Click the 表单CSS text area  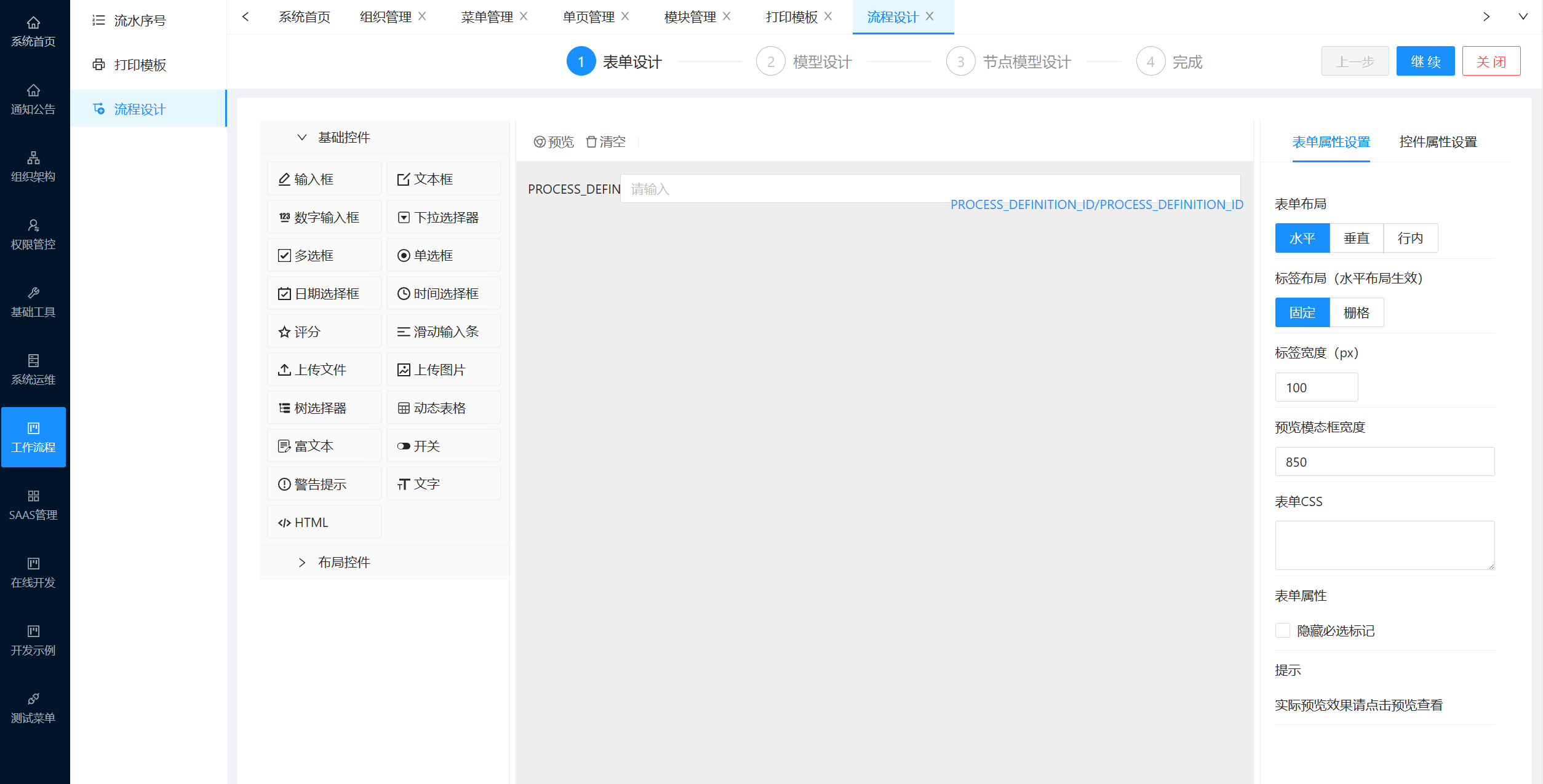click(x=1385, y=545)
